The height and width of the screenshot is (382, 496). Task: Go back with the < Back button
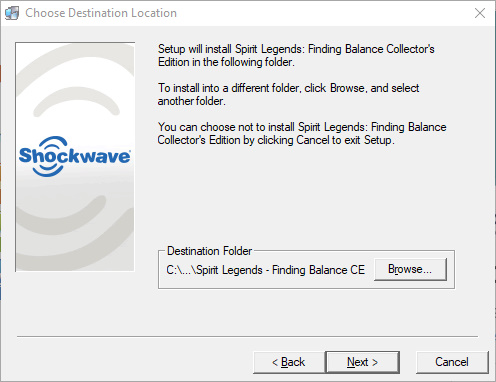[x=289, y=362]
